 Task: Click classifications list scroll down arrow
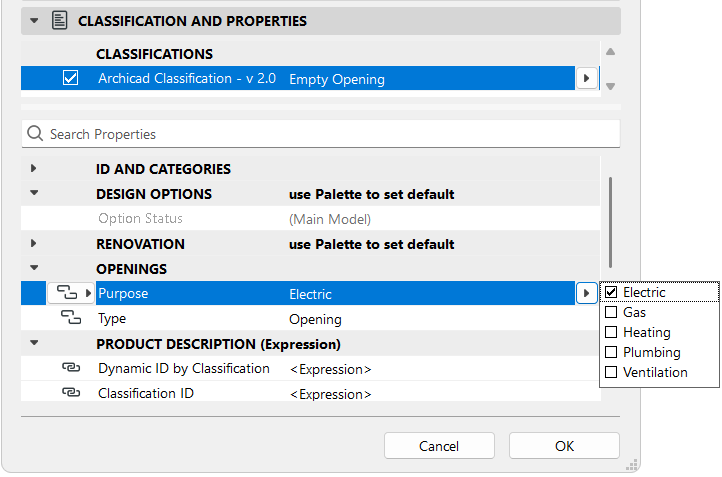(611, 86)
